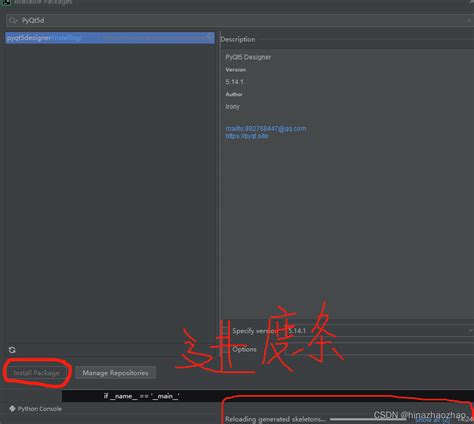The width and height of the screenshot is (474, 424).
Task: Click the Show all background tasks link
Action: click(432, 420)
